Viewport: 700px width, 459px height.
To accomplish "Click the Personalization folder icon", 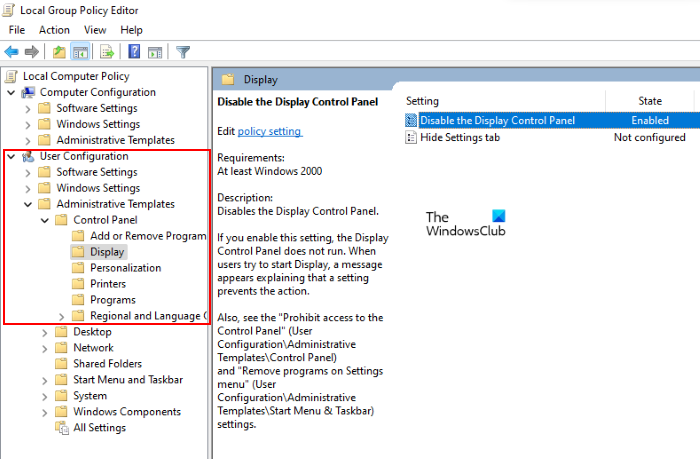I will [78, 267].
